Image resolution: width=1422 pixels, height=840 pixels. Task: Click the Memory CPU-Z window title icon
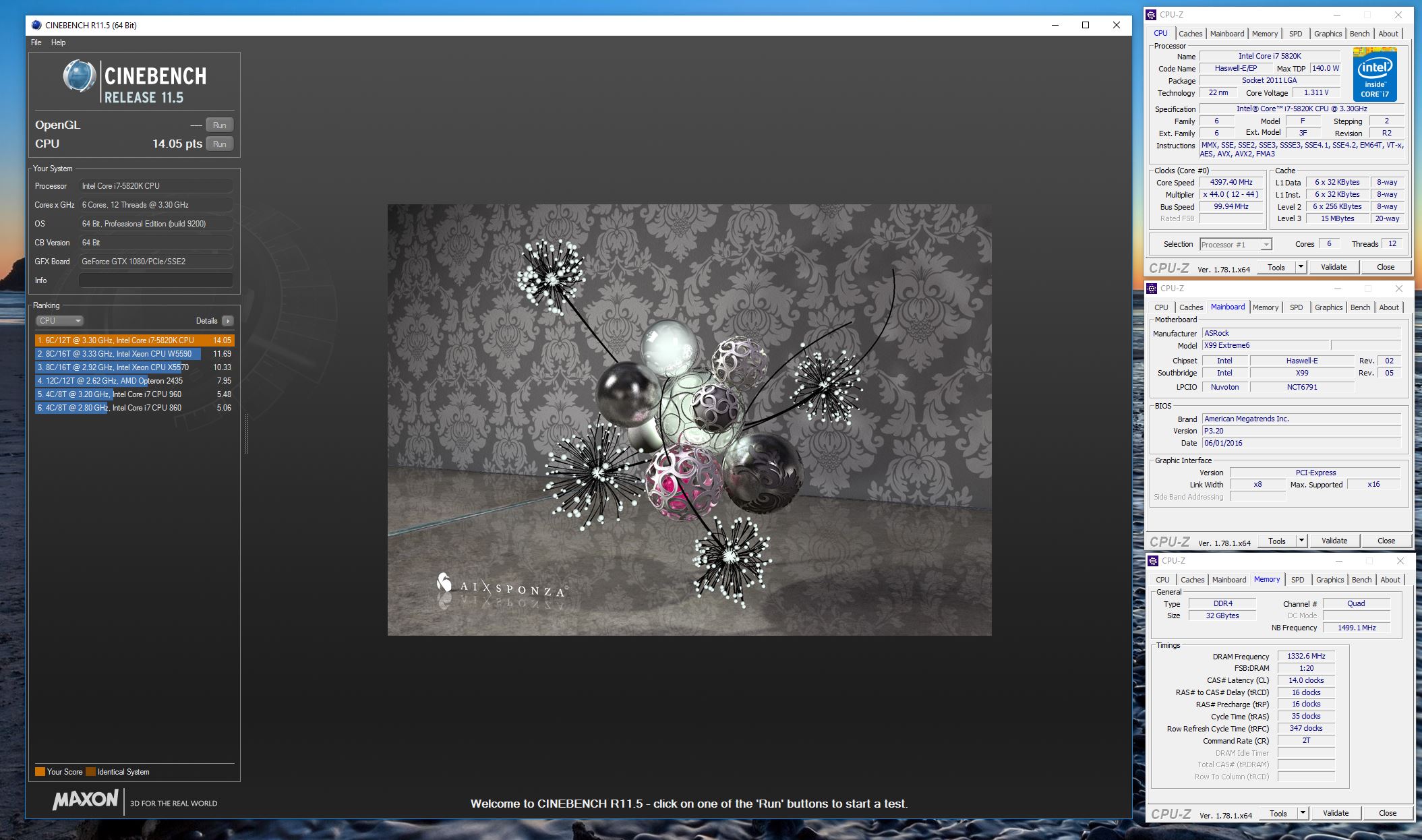[x=1154, y=561]
